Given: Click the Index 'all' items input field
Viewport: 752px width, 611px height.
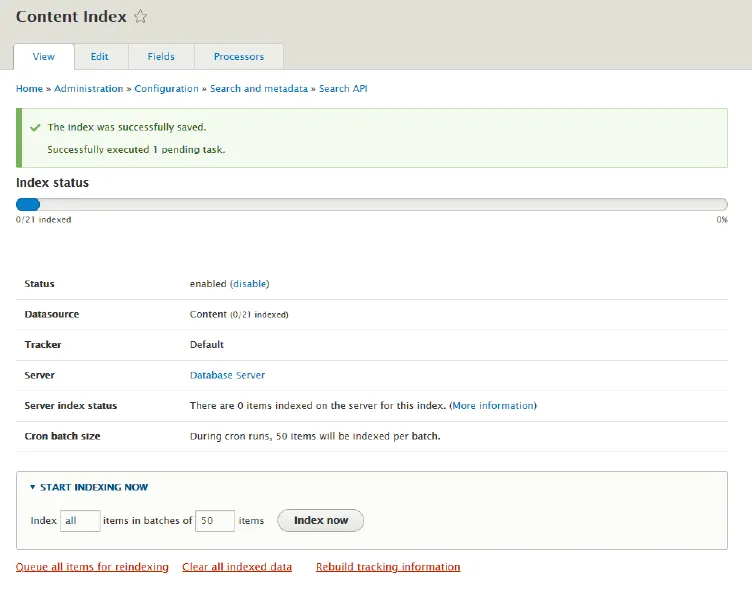Looking at the screenshot, I should (80, 521).
